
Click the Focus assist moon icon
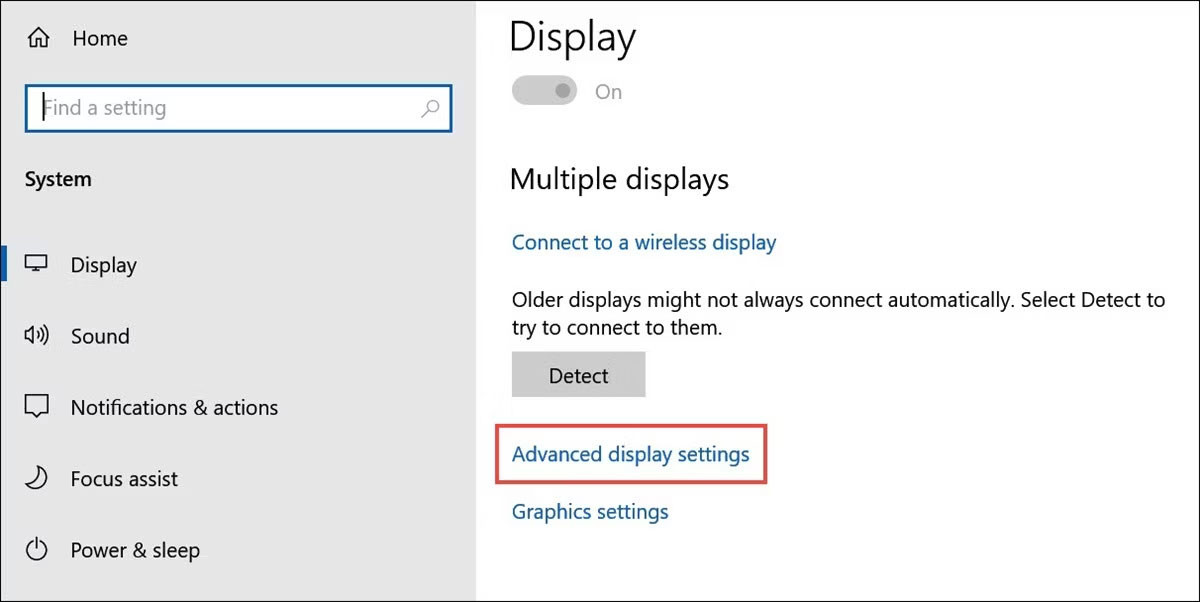[37, 479]
